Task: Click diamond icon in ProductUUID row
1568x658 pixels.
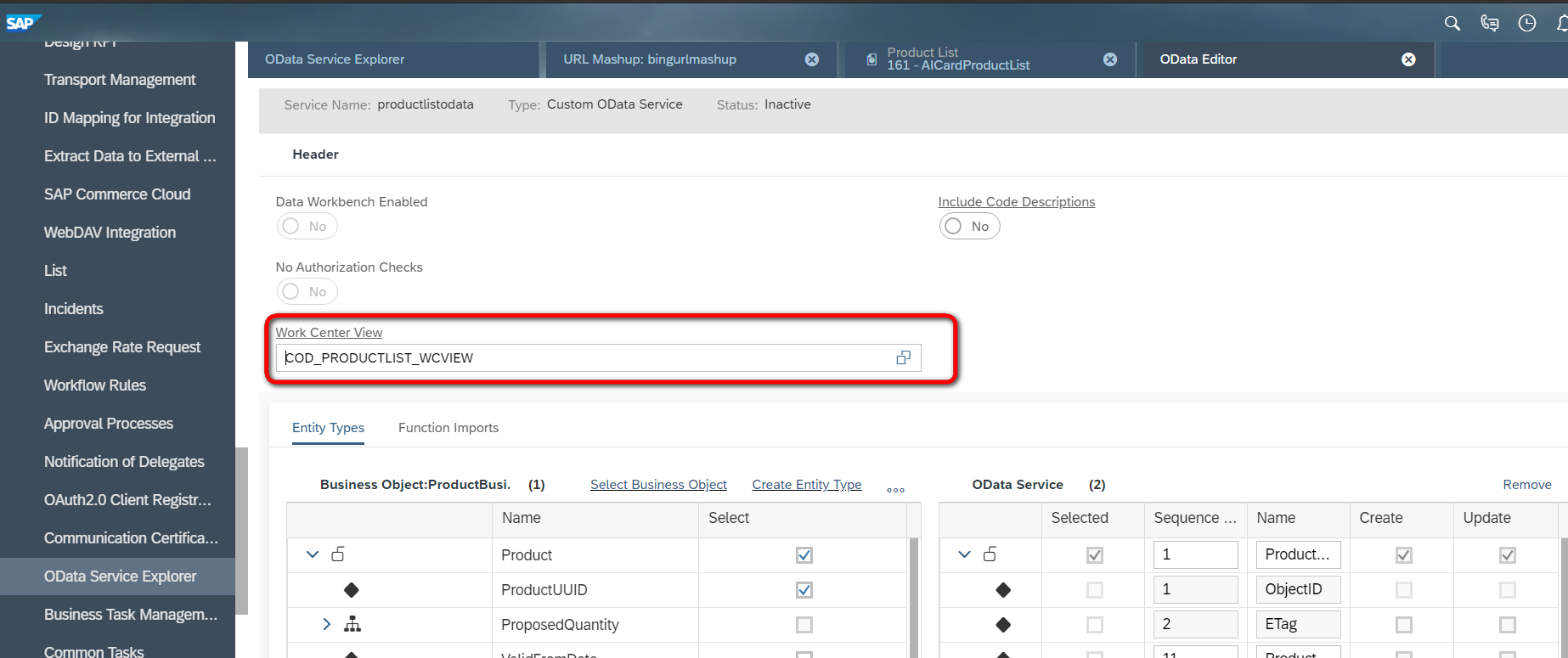Action: 352,589
